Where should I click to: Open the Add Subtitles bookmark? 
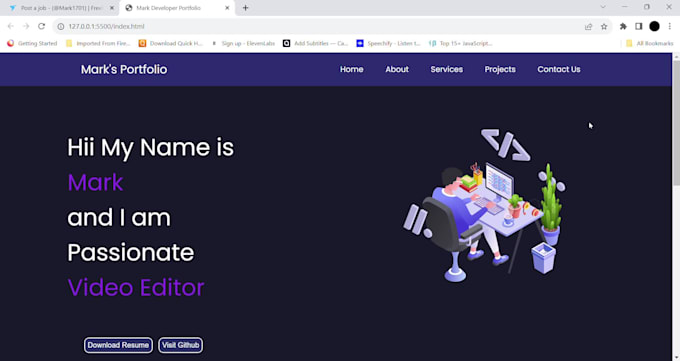point(316,43)
